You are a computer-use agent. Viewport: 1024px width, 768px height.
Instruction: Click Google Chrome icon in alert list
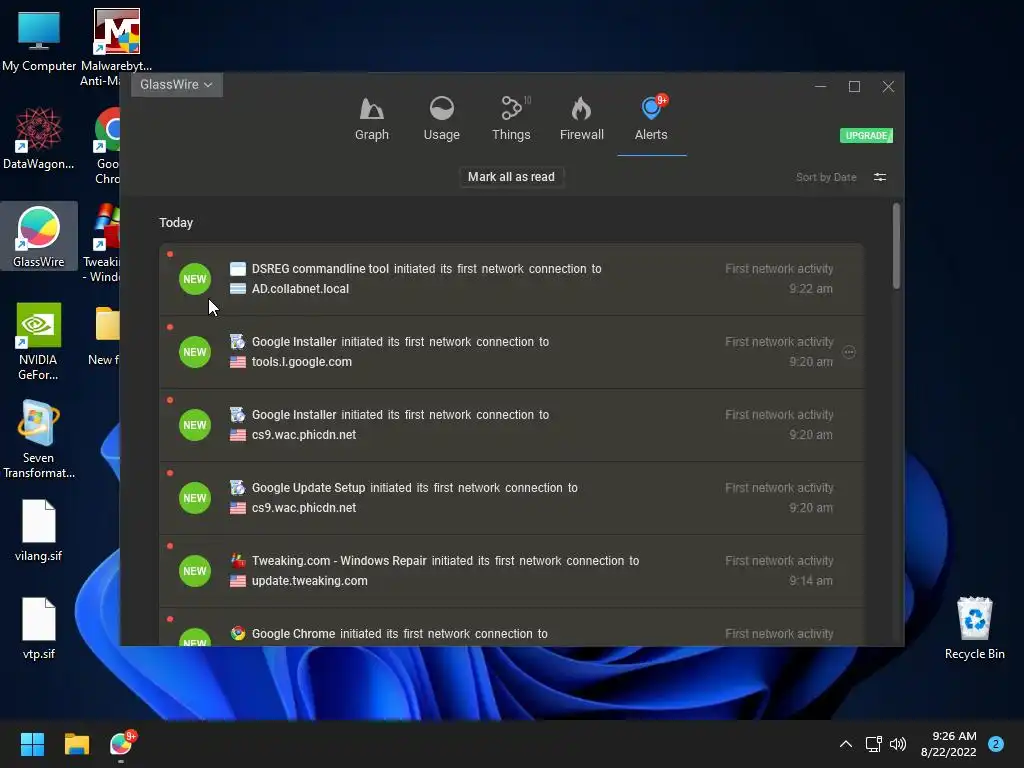click(238, 633)
